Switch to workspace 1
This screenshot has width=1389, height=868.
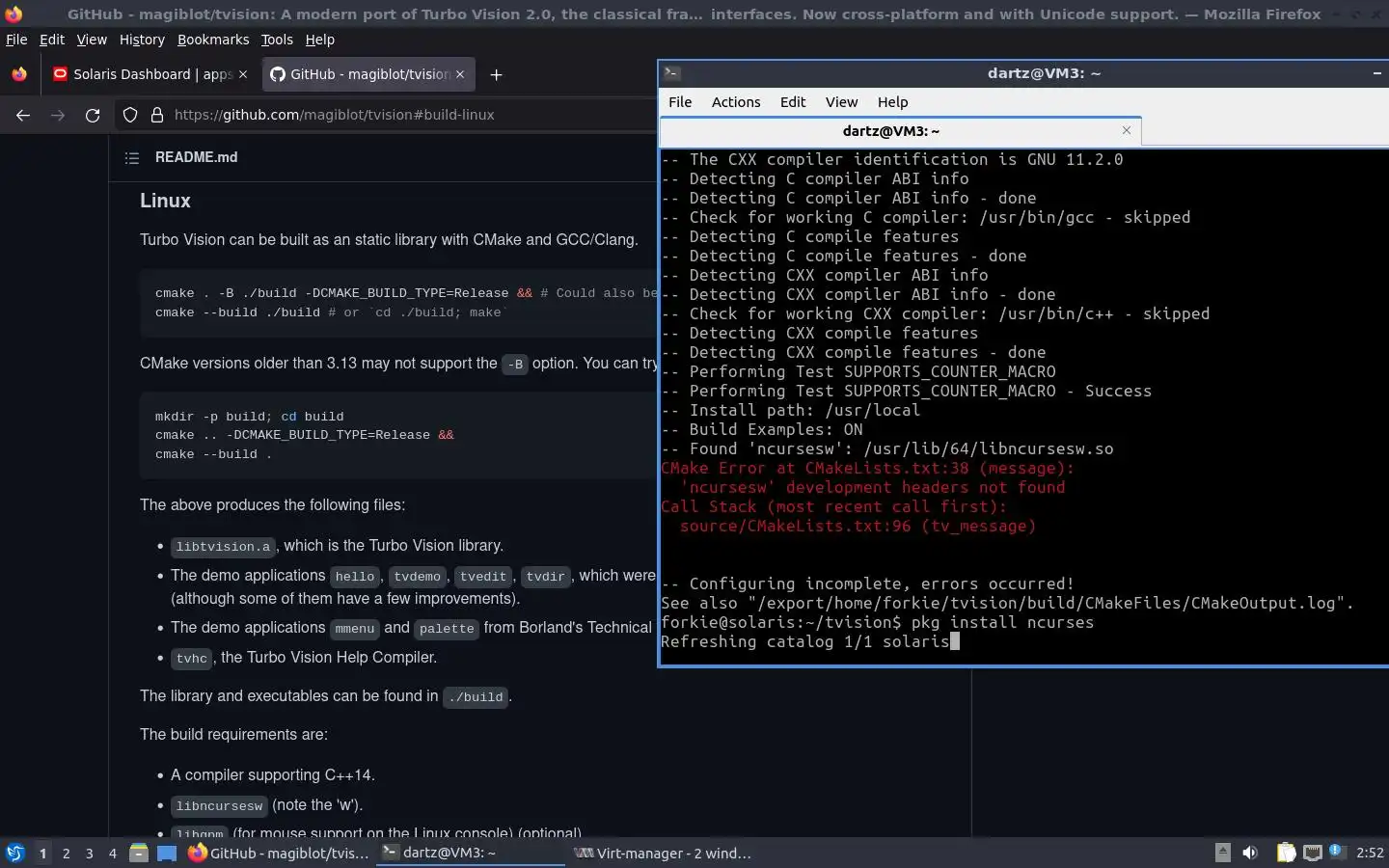[x=42, y=854]
